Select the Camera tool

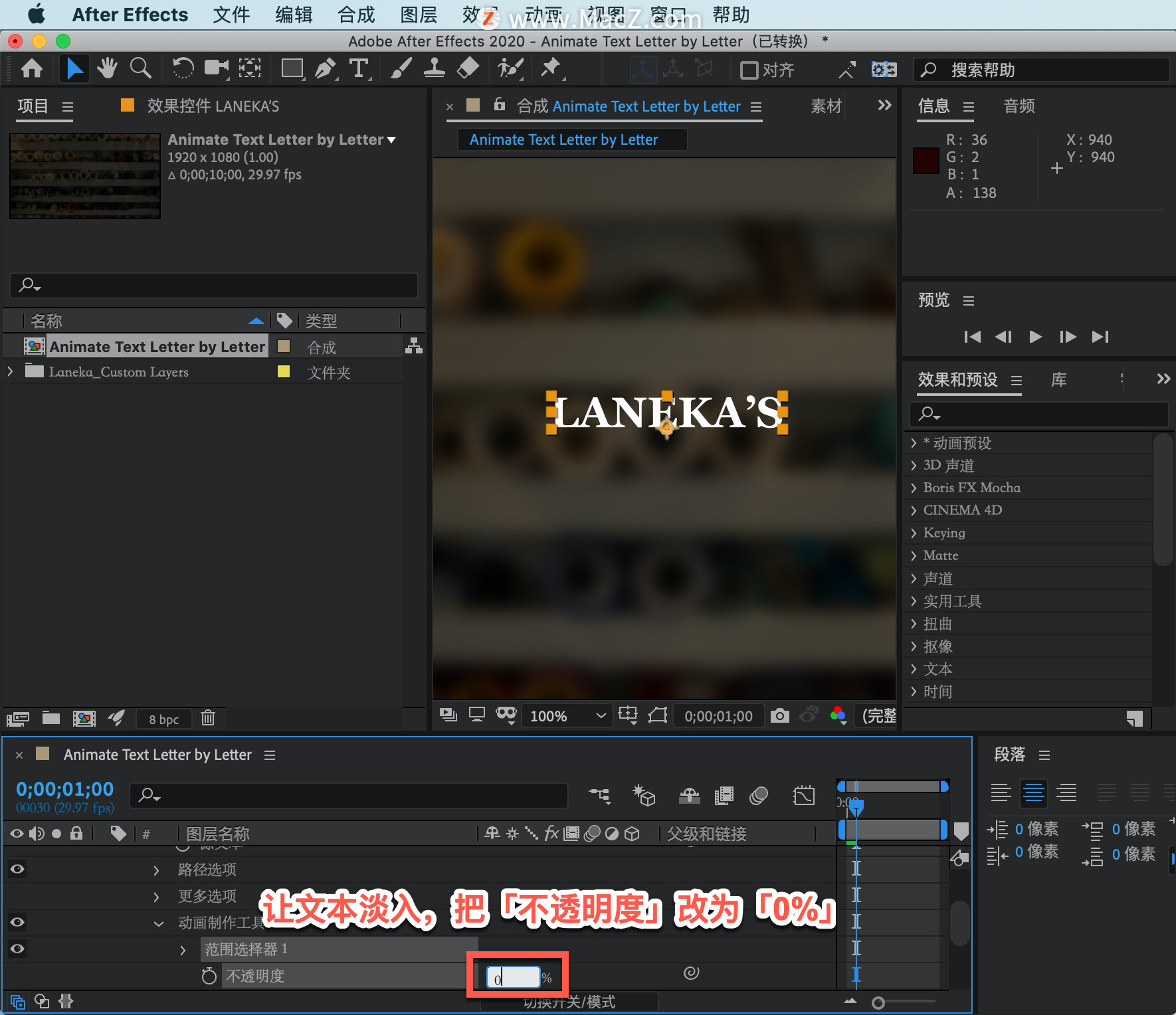[217, 68]
